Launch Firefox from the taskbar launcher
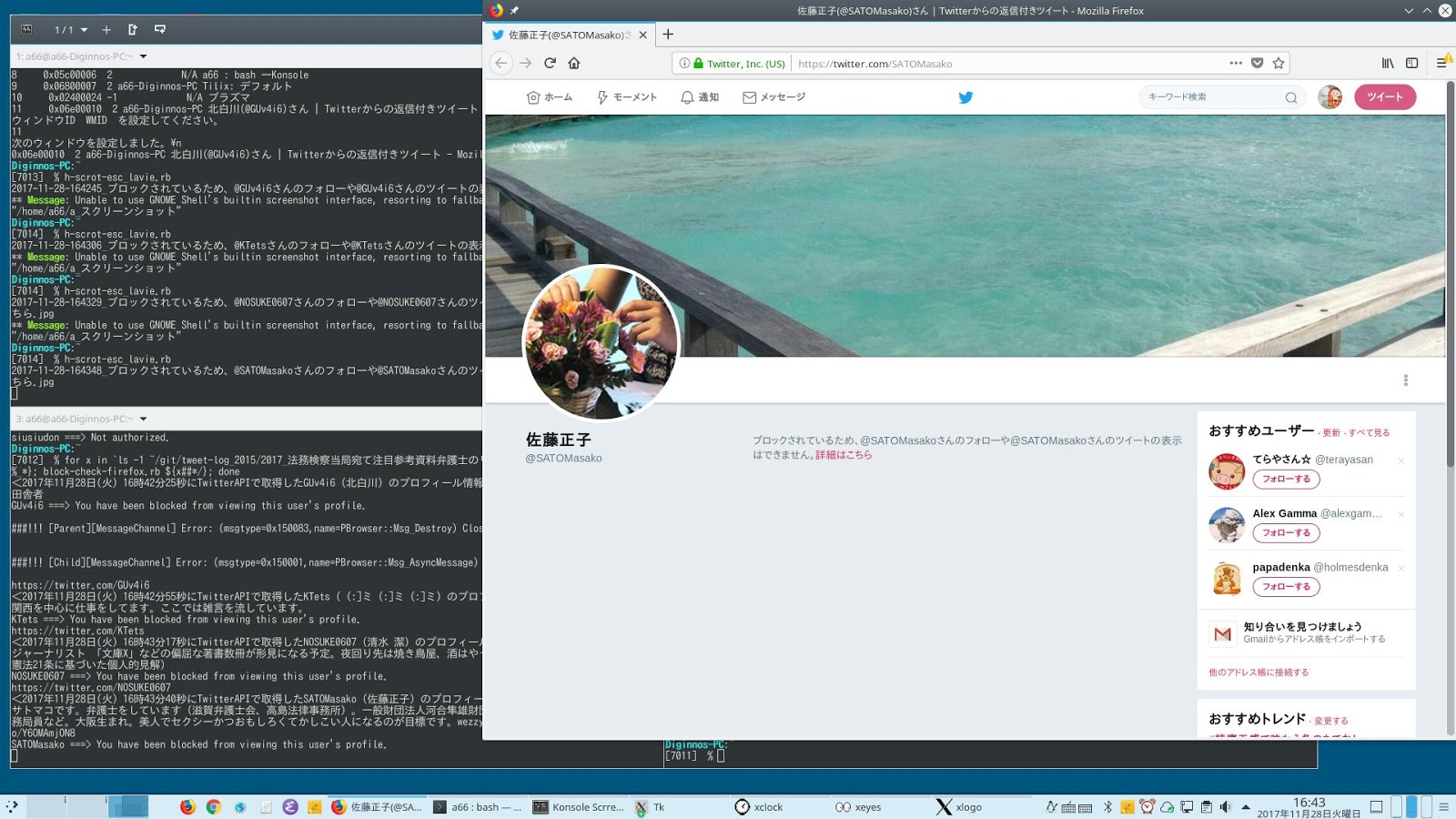The image size is (1456, 819). 187,807
